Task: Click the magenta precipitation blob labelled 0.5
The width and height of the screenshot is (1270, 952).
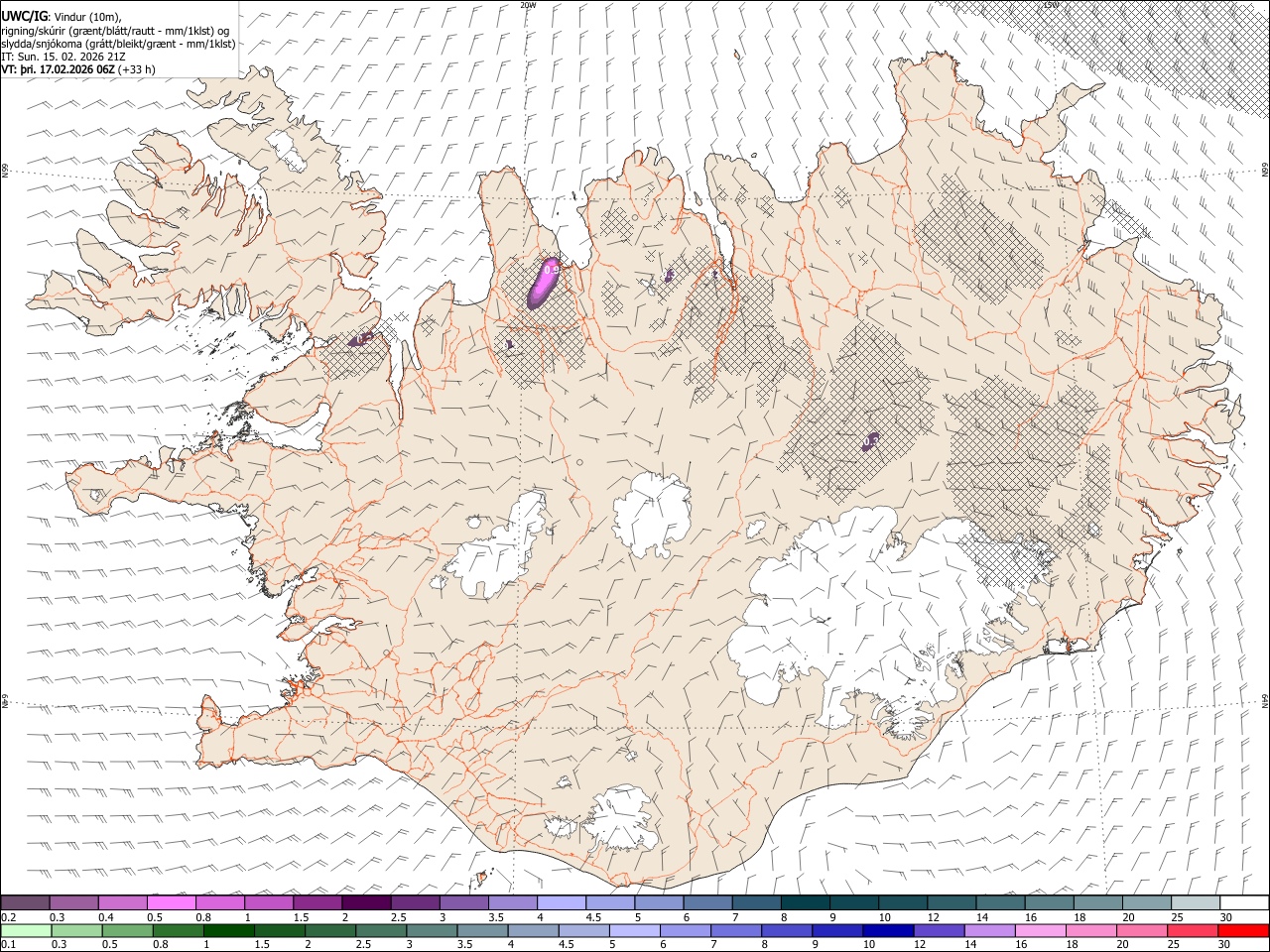Action: [x=544, y=282]
